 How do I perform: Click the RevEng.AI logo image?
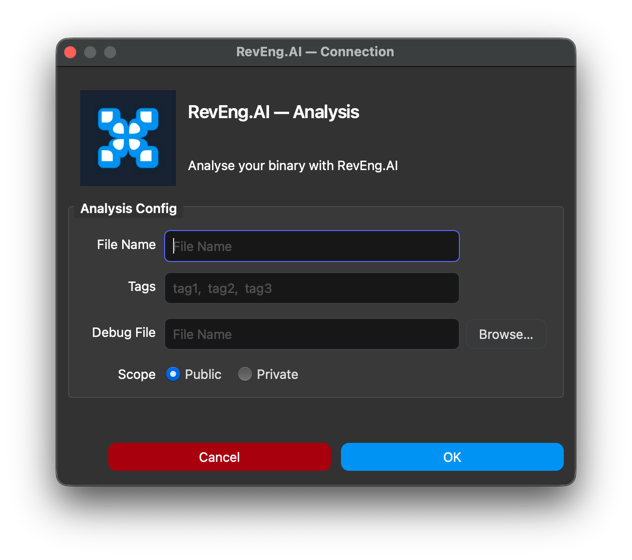pos(128,138)
